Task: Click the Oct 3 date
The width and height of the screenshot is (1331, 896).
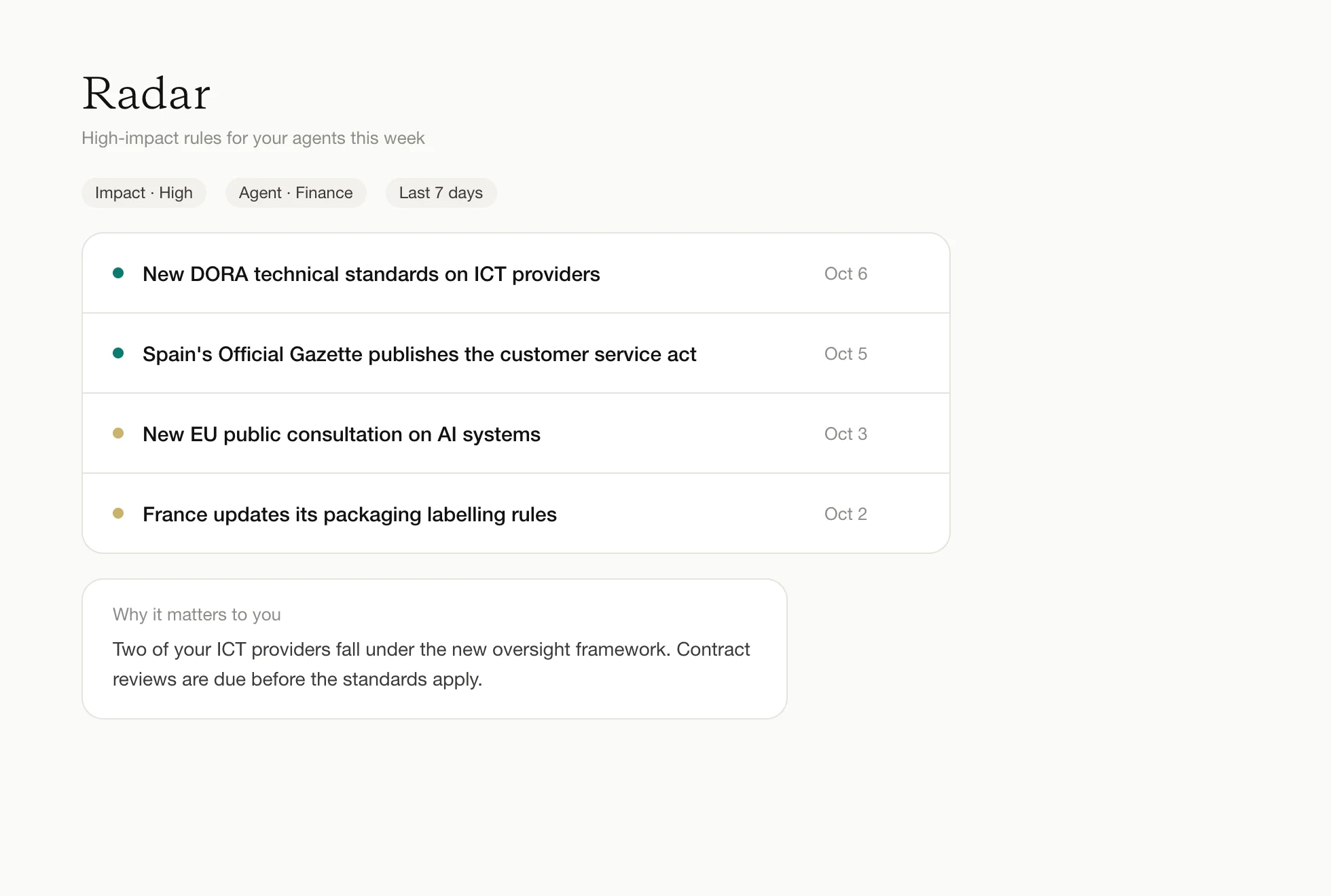Action: 845,434
